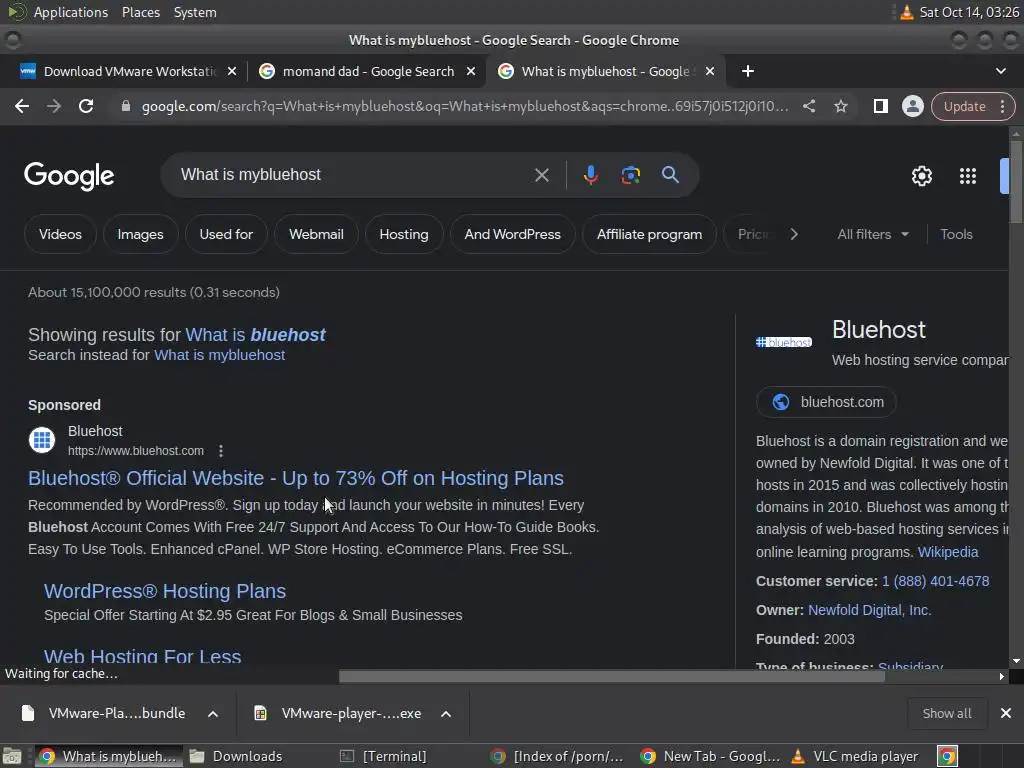Click the address bar URL
1024x768 pixels.
click(465, 106)
